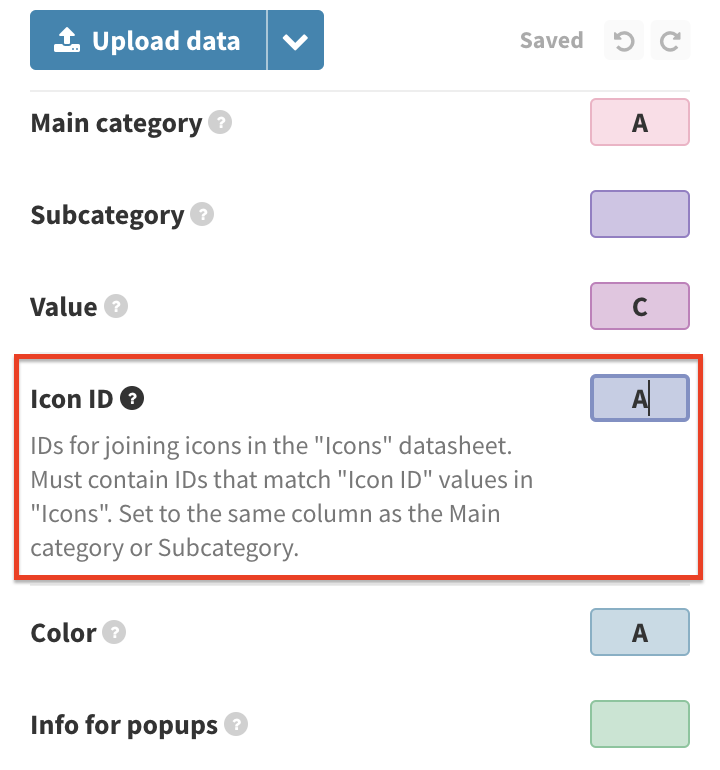The width and height of the screenshot is (720, 770).
Task: Click the Info for popups field
Action: point(639,724)
